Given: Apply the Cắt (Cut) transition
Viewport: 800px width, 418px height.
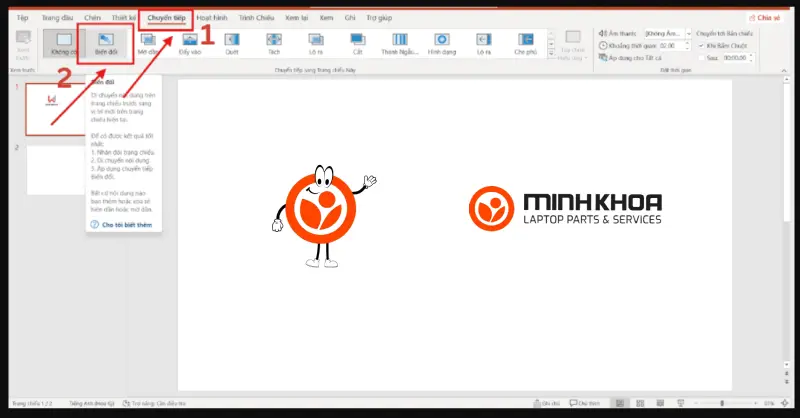Looking at the screenshot, I should point(358,44).
